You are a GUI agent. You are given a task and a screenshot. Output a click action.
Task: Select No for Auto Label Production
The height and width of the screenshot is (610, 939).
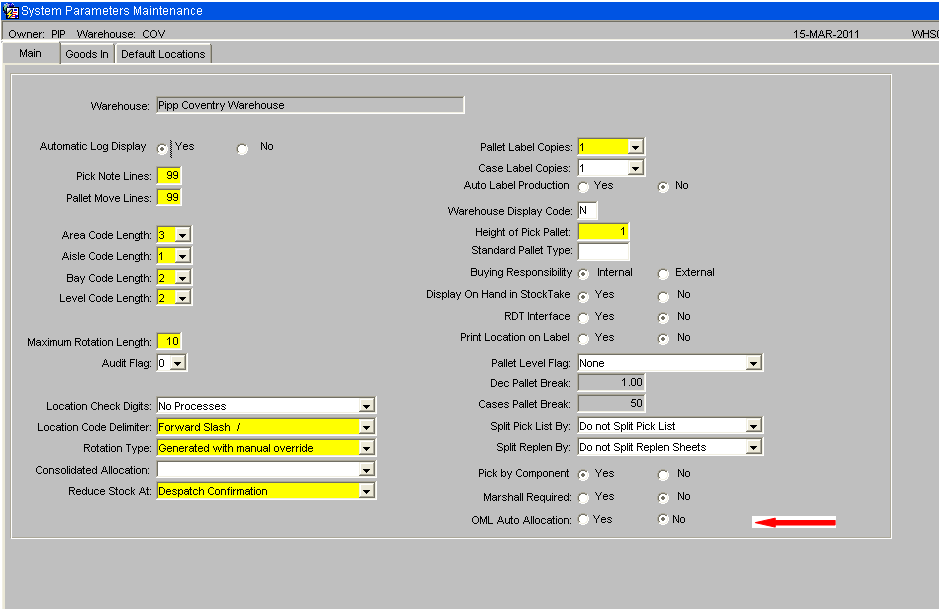663,187
